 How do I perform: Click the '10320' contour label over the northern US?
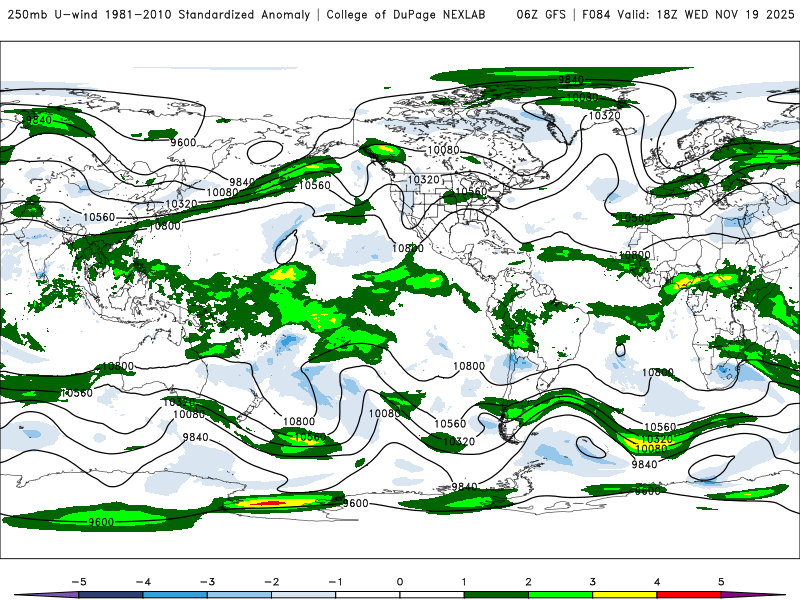[x=423, y=180]
